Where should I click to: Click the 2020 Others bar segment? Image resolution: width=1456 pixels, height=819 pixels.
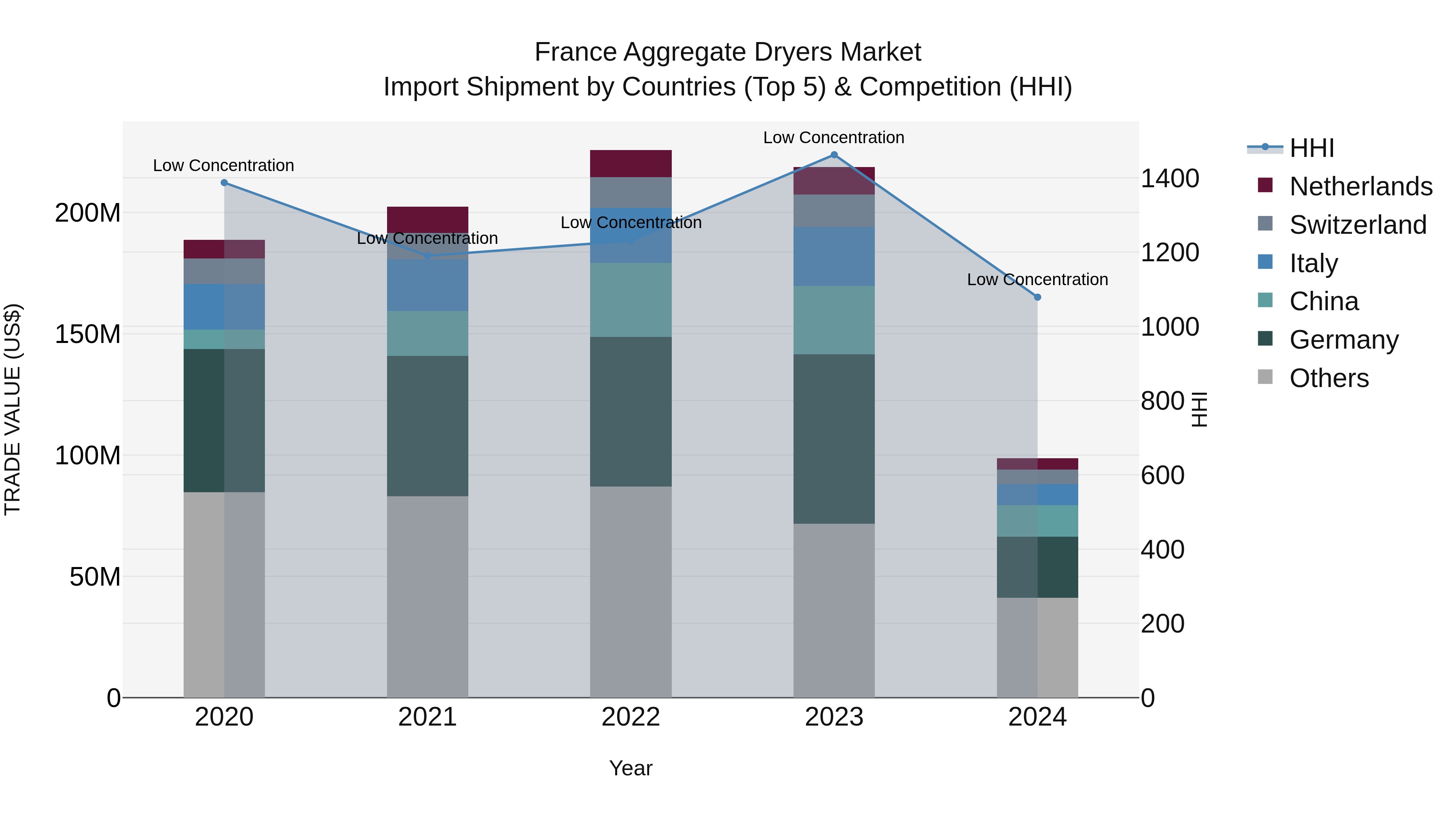[x=224, y=595]
